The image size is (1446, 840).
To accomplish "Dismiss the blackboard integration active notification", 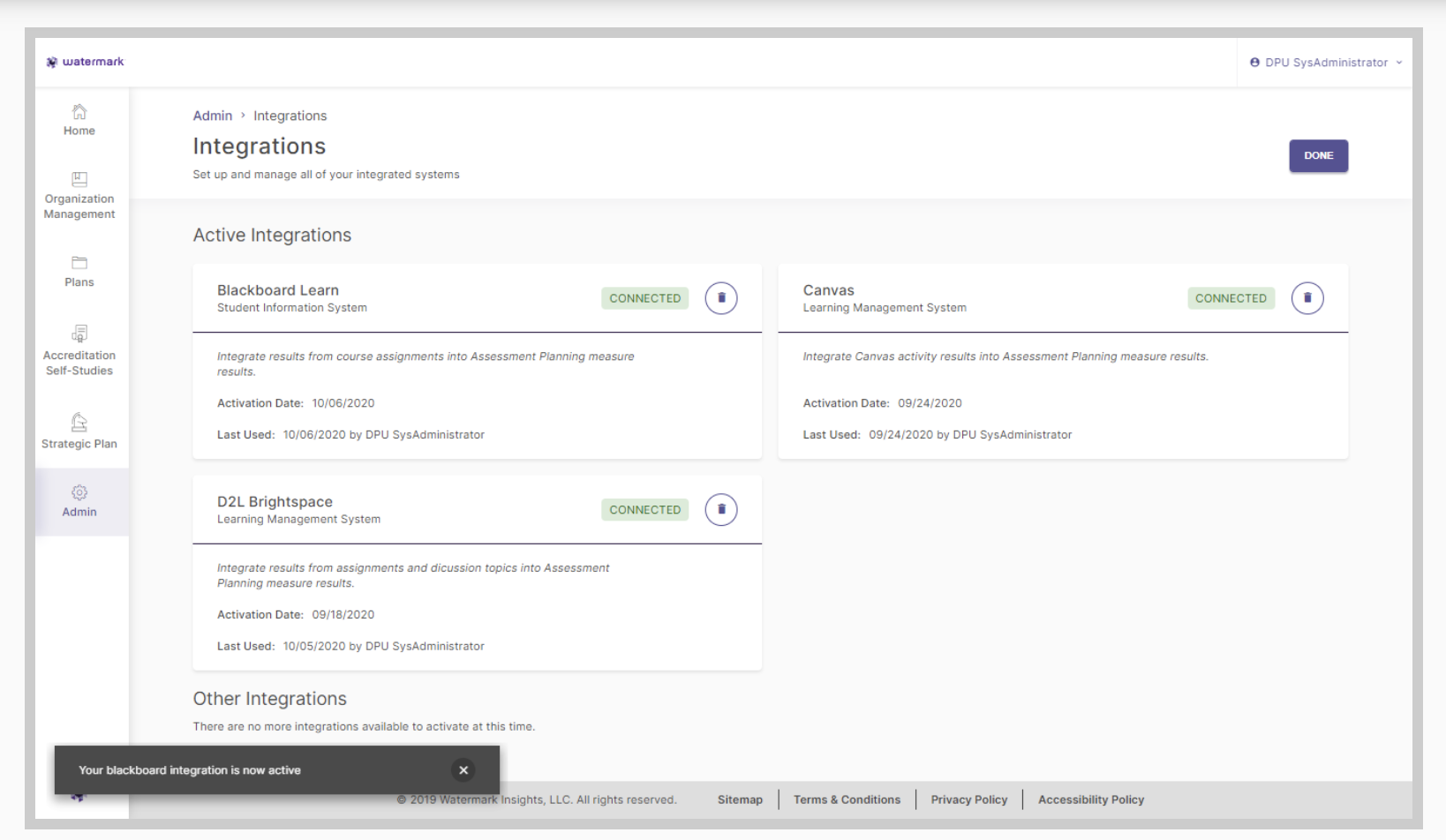I will 463,770.
